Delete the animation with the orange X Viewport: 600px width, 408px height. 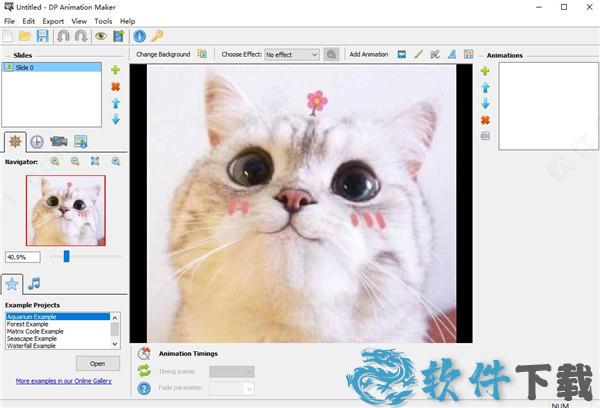pyautogui.click(x=485, y=120)
